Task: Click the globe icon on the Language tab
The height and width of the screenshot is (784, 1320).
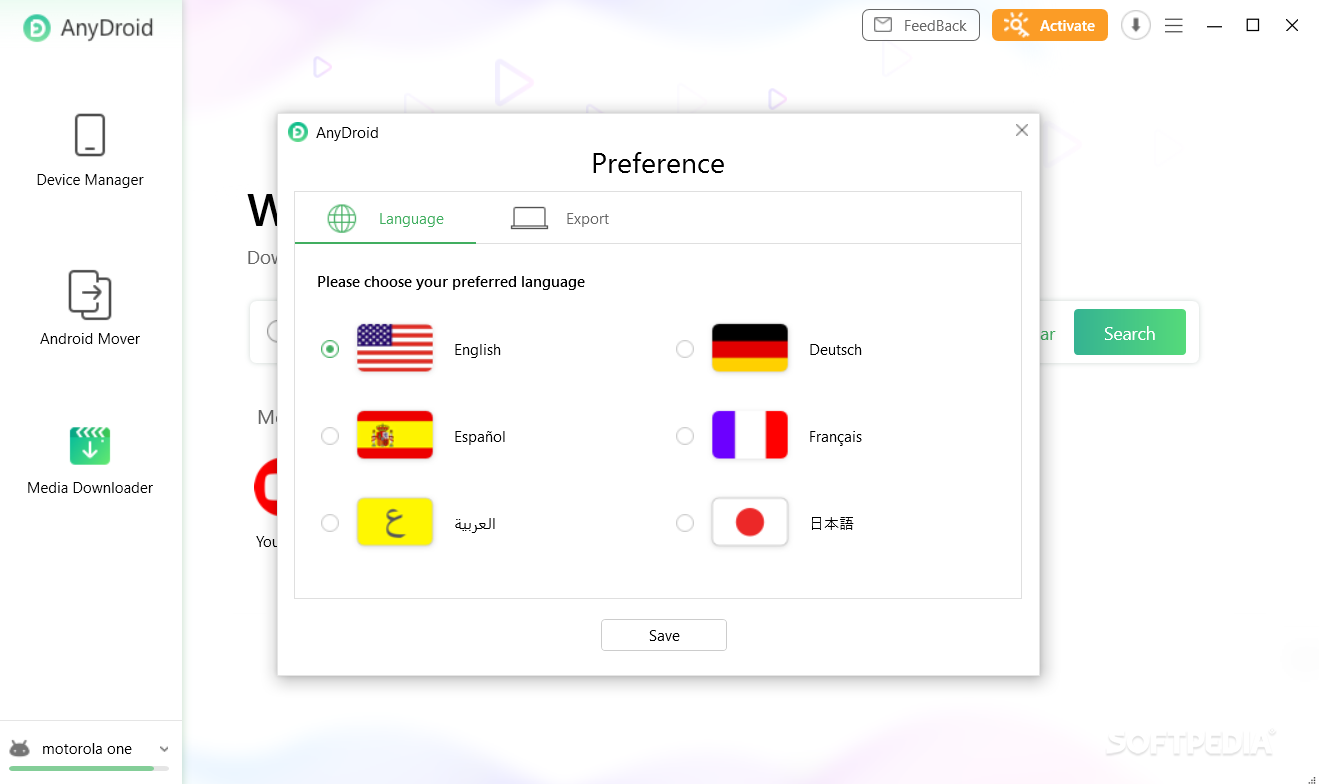Action: pyautogui.click(x=342, y=219)
